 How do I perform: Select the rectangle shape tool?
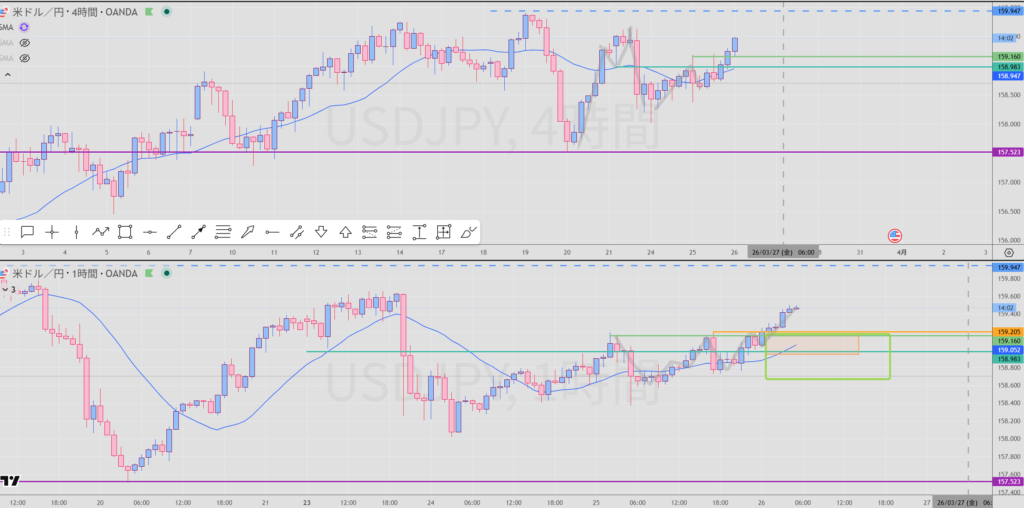click(125, 232)
